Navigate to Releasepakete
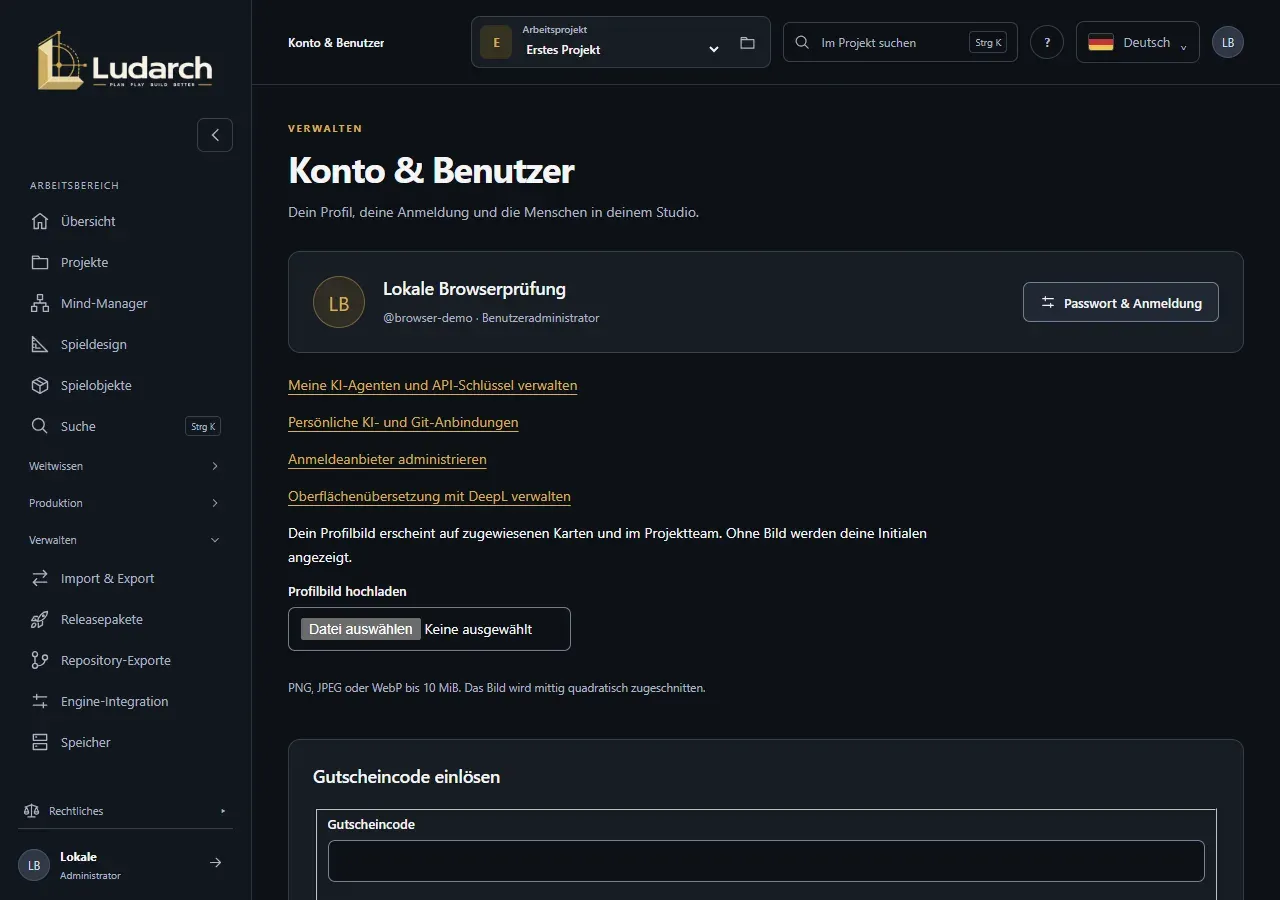The width and height of the screenshot is (1280, 900). pyautogui.click(x=125, y=619)
